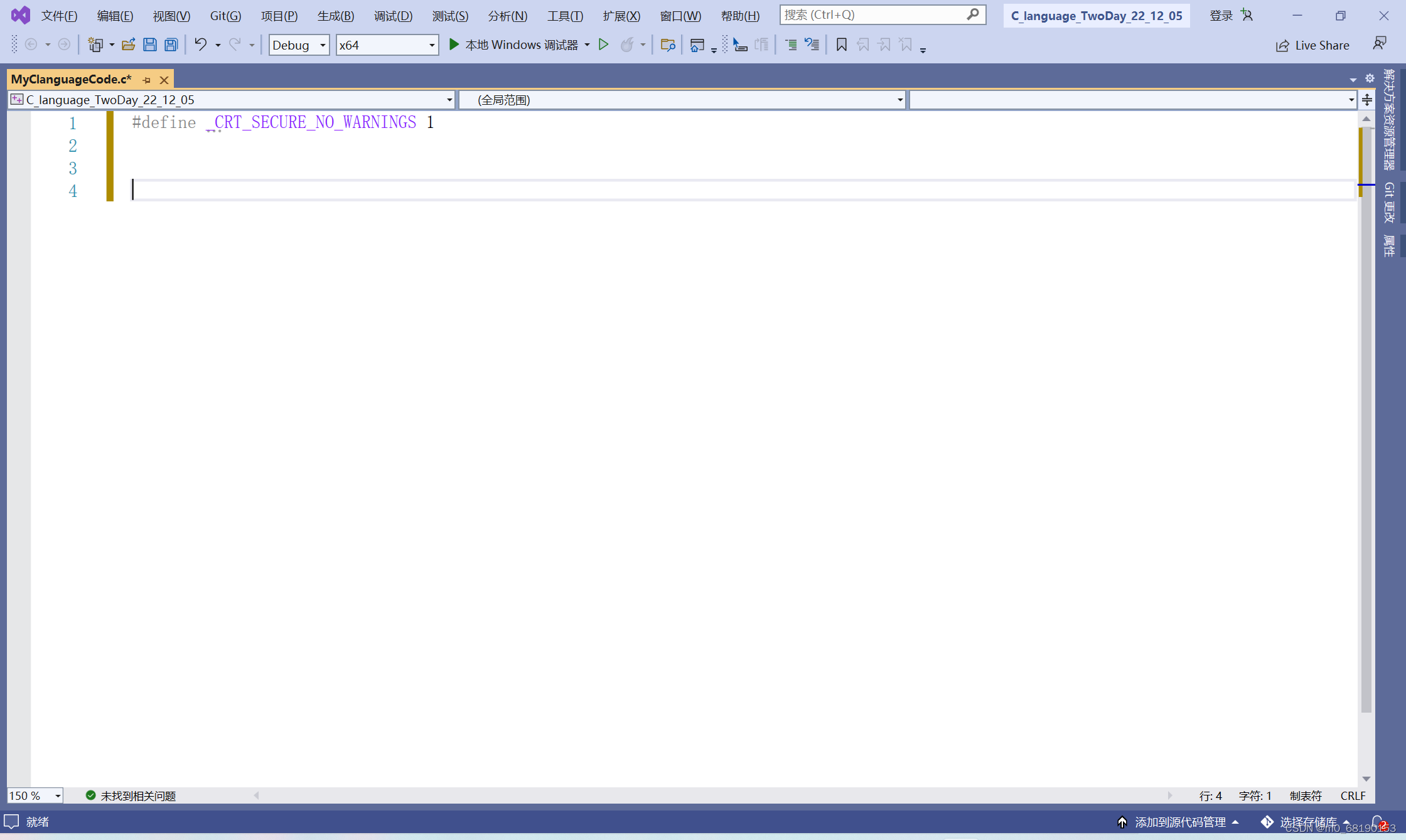
Task: Open the 生成(B) menu
Action: click(x=335, y=16)
